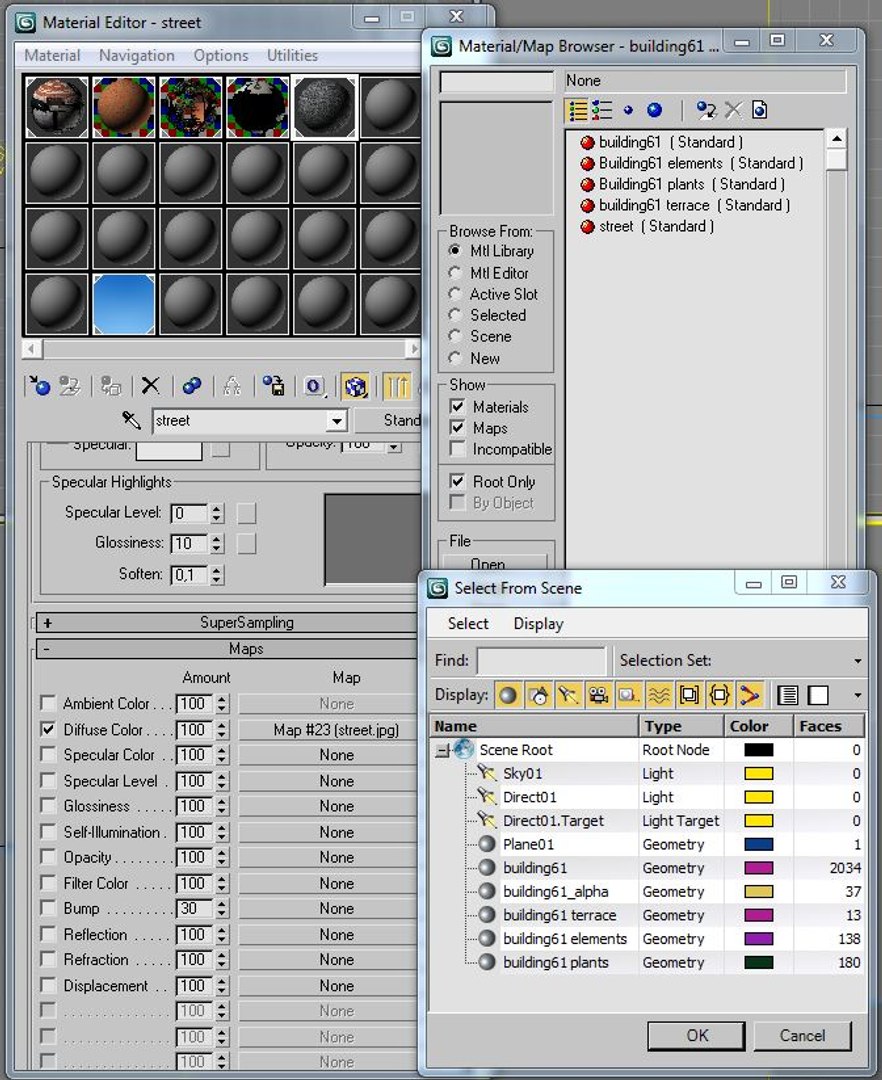Click Select None icon in Select From Scene
This screenshot has width=882, height=1080.
point(818,696)
